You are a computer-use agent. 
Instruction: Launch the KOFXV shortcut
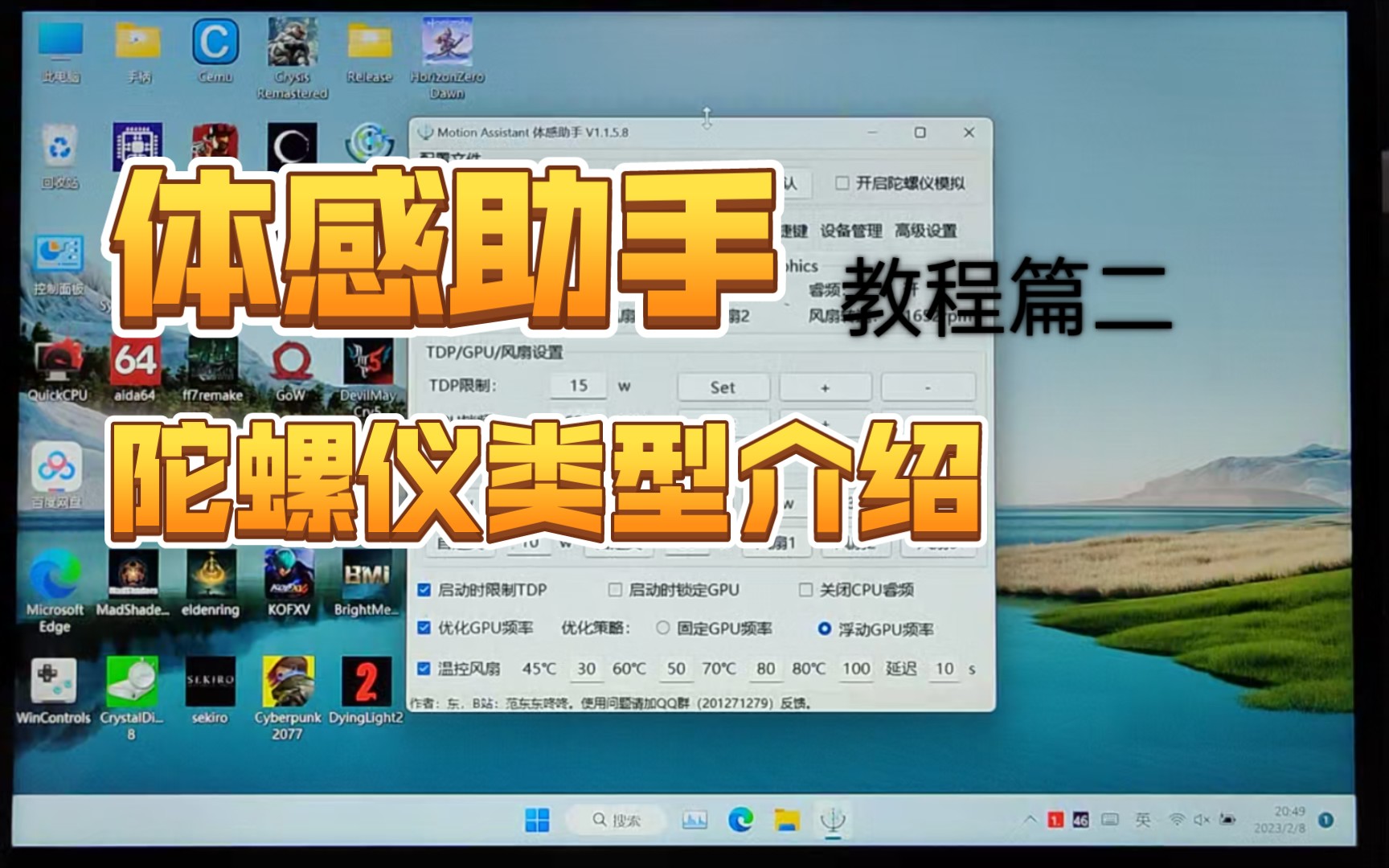coord(289,583)
